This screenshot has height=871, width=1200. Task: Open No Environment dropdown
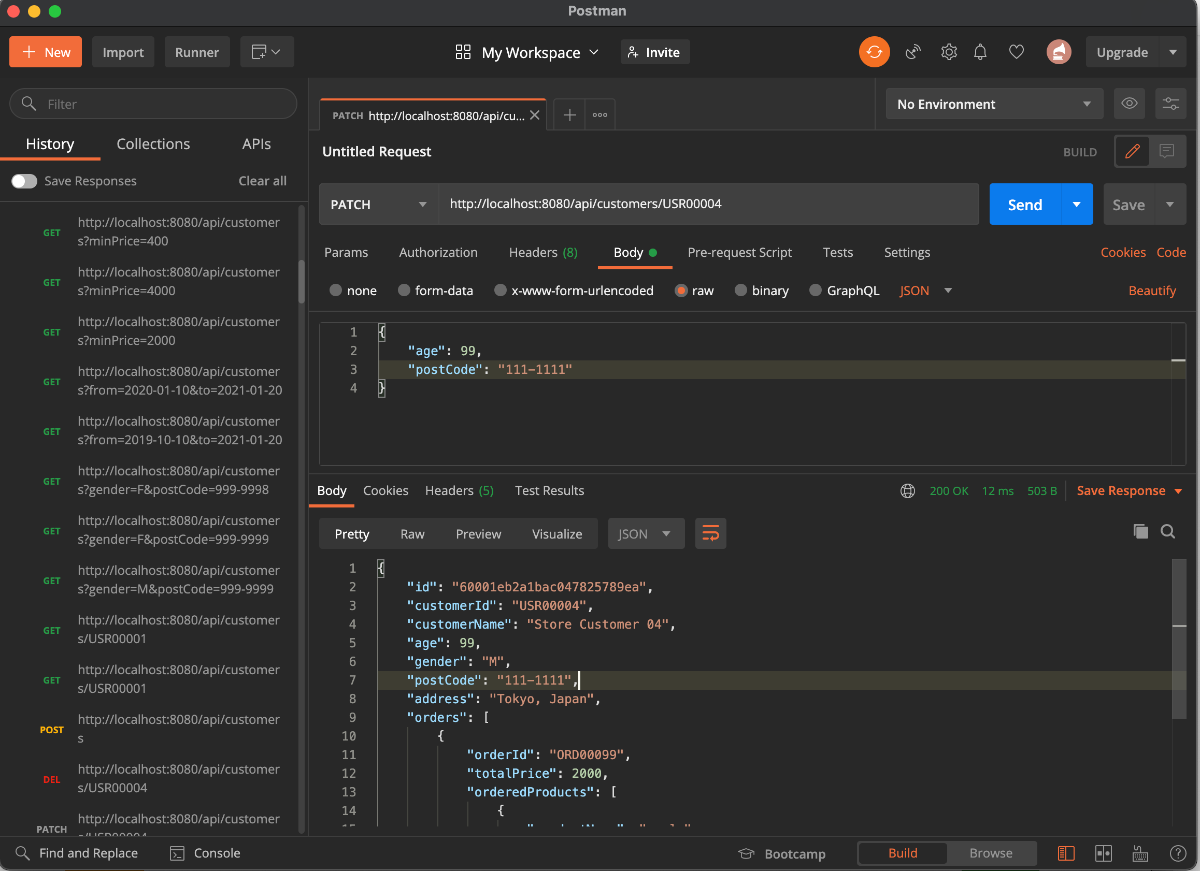coord(994,104)
